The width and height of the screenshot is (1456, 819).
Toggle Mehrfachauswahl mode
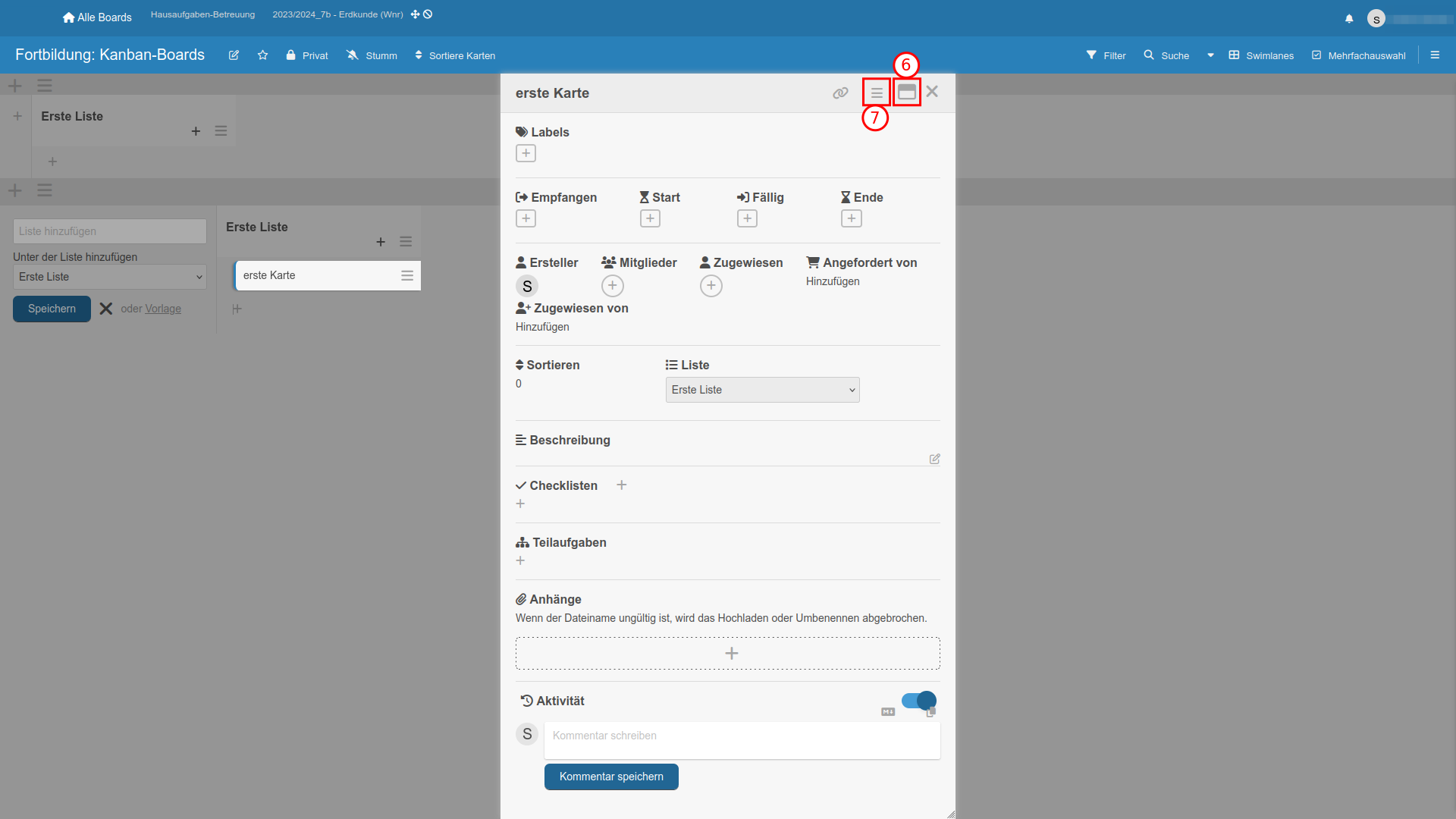[x=1359, y=55]
